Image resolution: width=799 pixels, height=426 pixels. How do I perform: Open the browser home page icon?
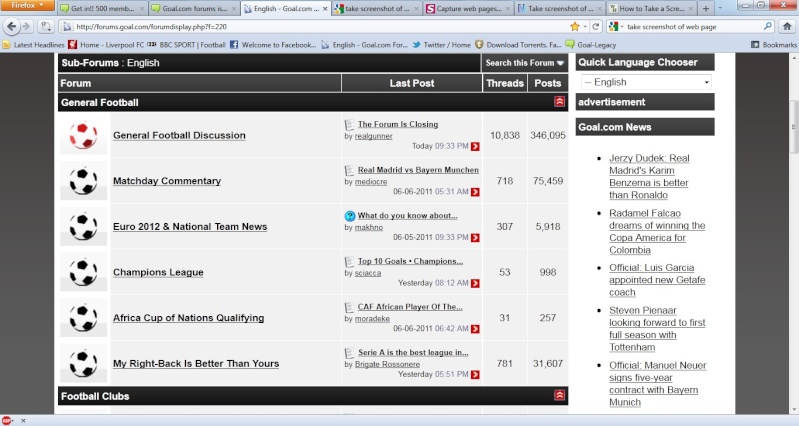(787, 26)
